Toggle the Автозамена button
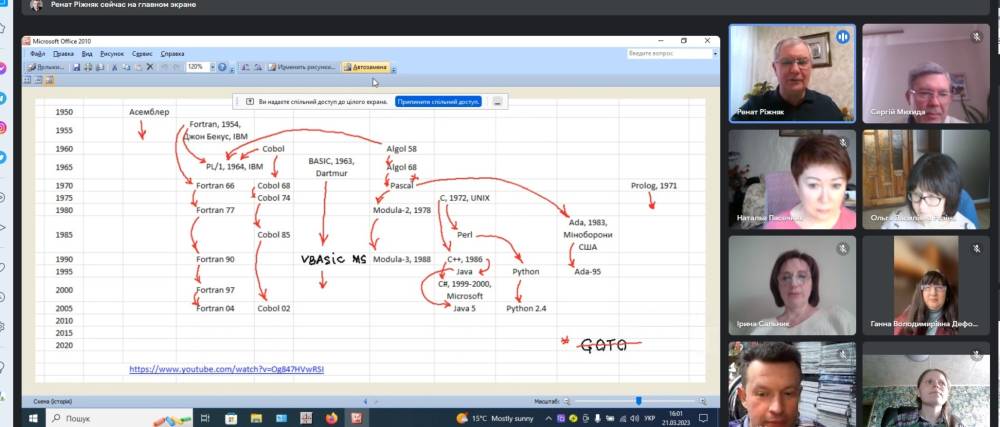The width and height of the screenshot is (1000, 427). (368, 67)
